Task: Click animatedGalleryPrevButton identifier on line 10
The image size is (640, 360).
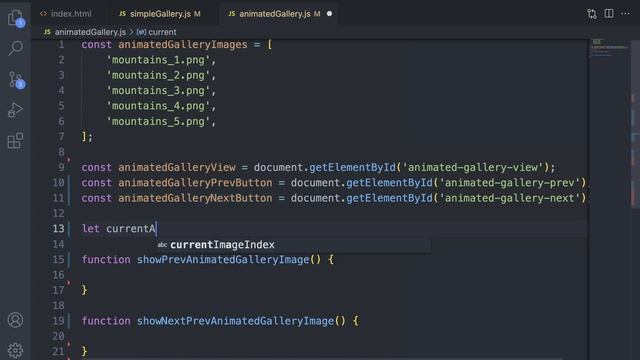Action: click(x=195, y=183)
